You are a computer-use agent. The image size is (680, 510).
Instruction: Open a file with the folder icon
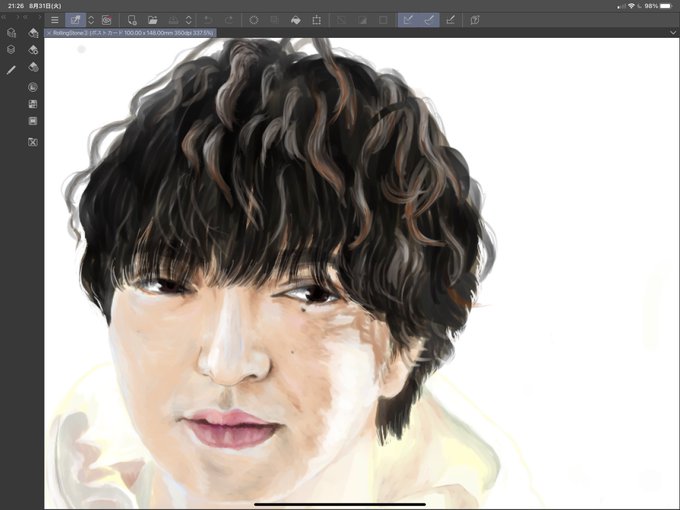(x=153, y=20)
